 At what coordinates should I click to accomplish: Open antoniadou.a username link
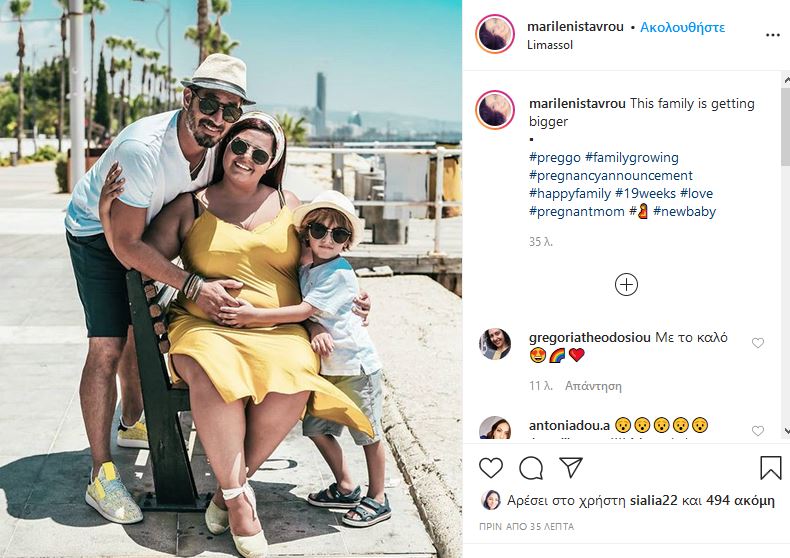tap(569, 426)
